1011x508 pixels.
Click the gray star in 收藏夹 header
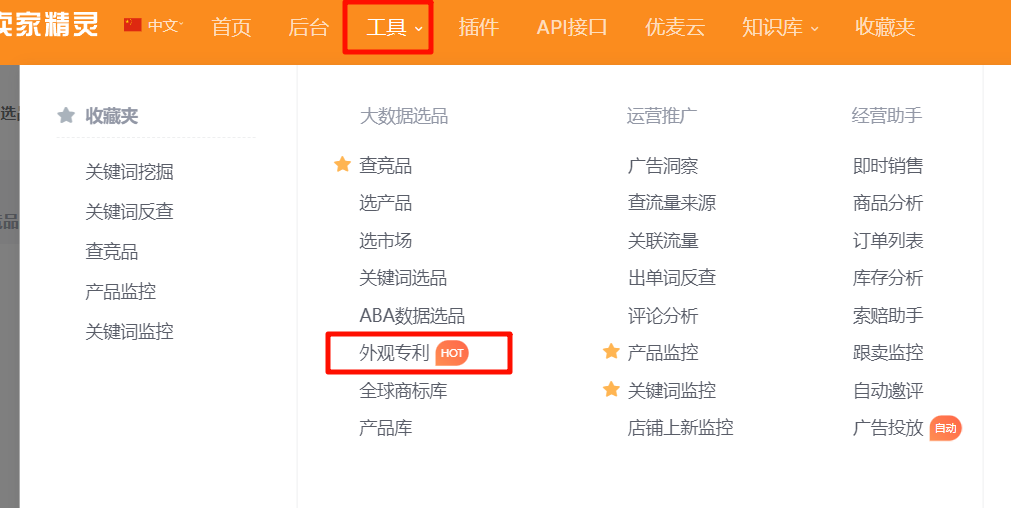[66, 116]
